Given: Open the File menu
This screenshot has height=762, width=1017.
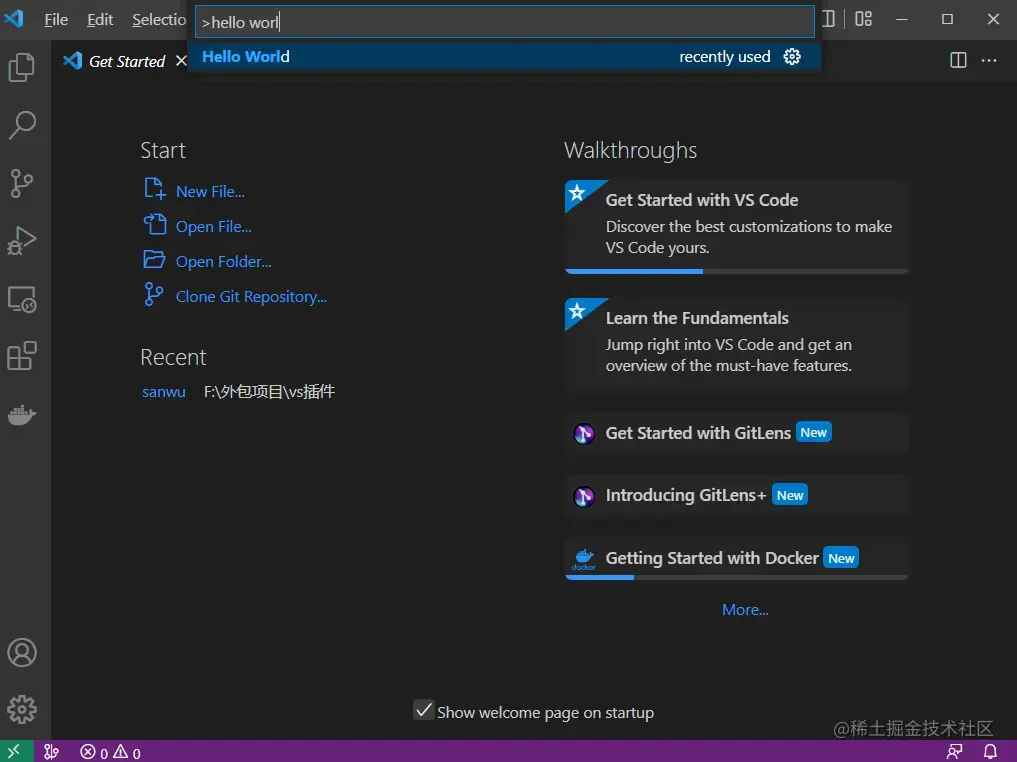Looking at the screenshot, I should 56,19.
